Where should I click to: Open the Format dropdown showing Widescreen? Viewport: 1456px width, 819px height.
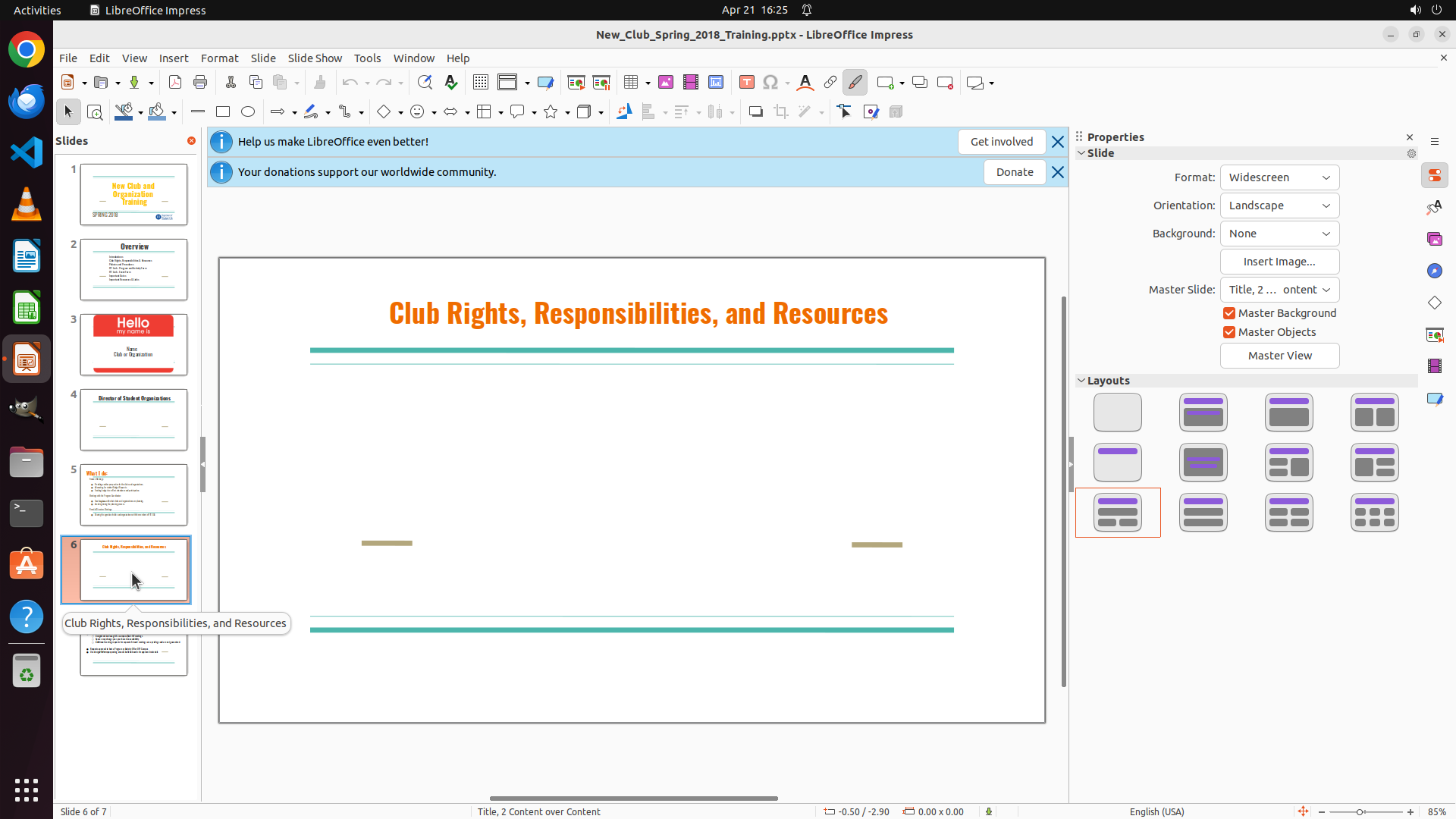point(1279,177)
